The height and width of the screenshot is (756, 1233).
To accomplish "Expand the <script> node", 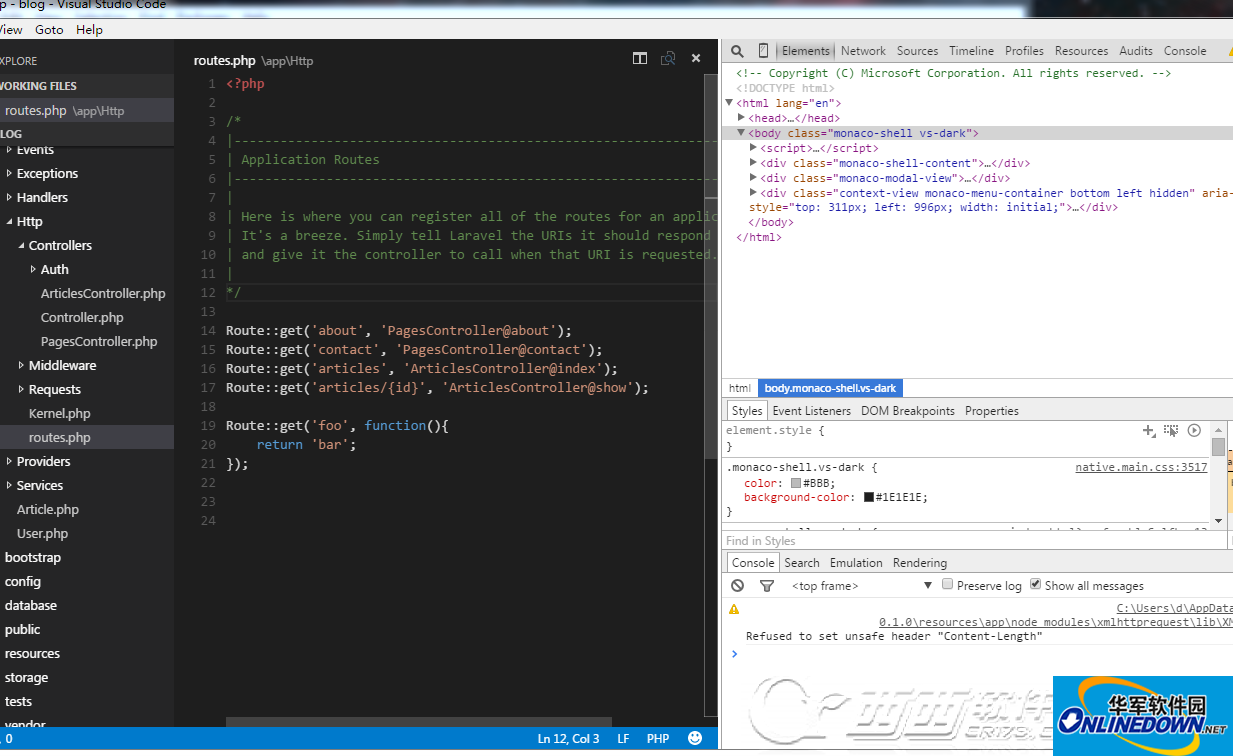I will click(754, 148).
